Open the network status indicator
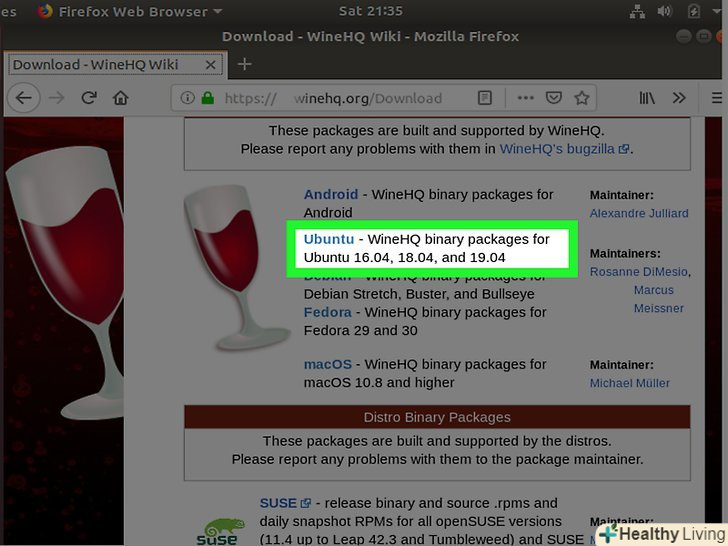Viewport: 728px width, 546px height. tap(637, 11)
